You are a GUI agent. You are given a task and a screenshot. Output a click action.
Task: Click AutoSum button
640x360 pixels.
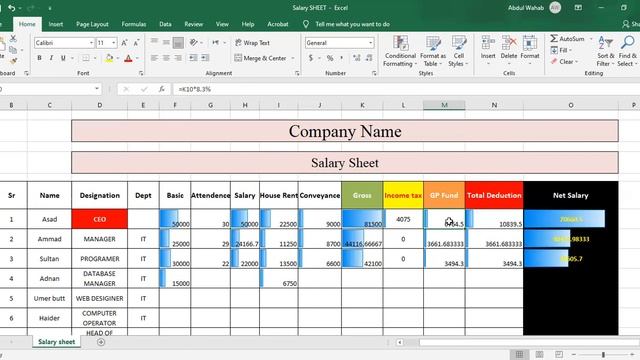pos(567,39)
